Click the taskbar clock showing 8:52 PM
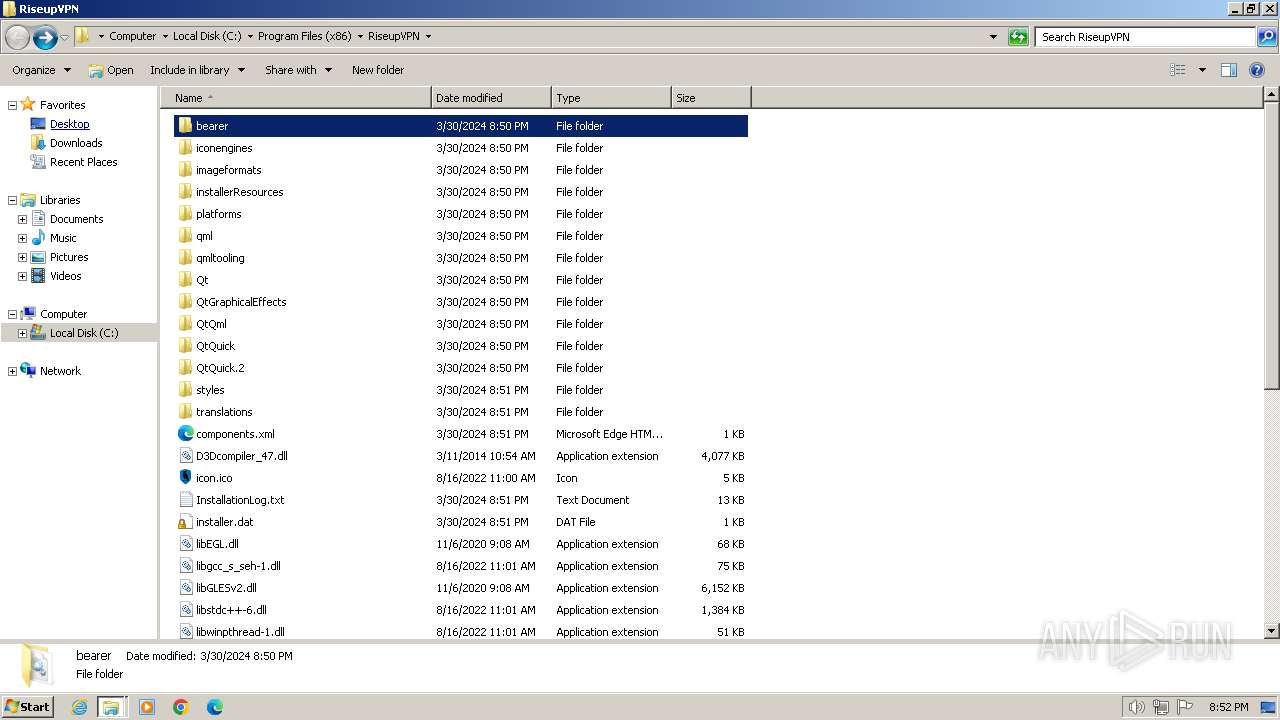 click(x=1228, y=707)
